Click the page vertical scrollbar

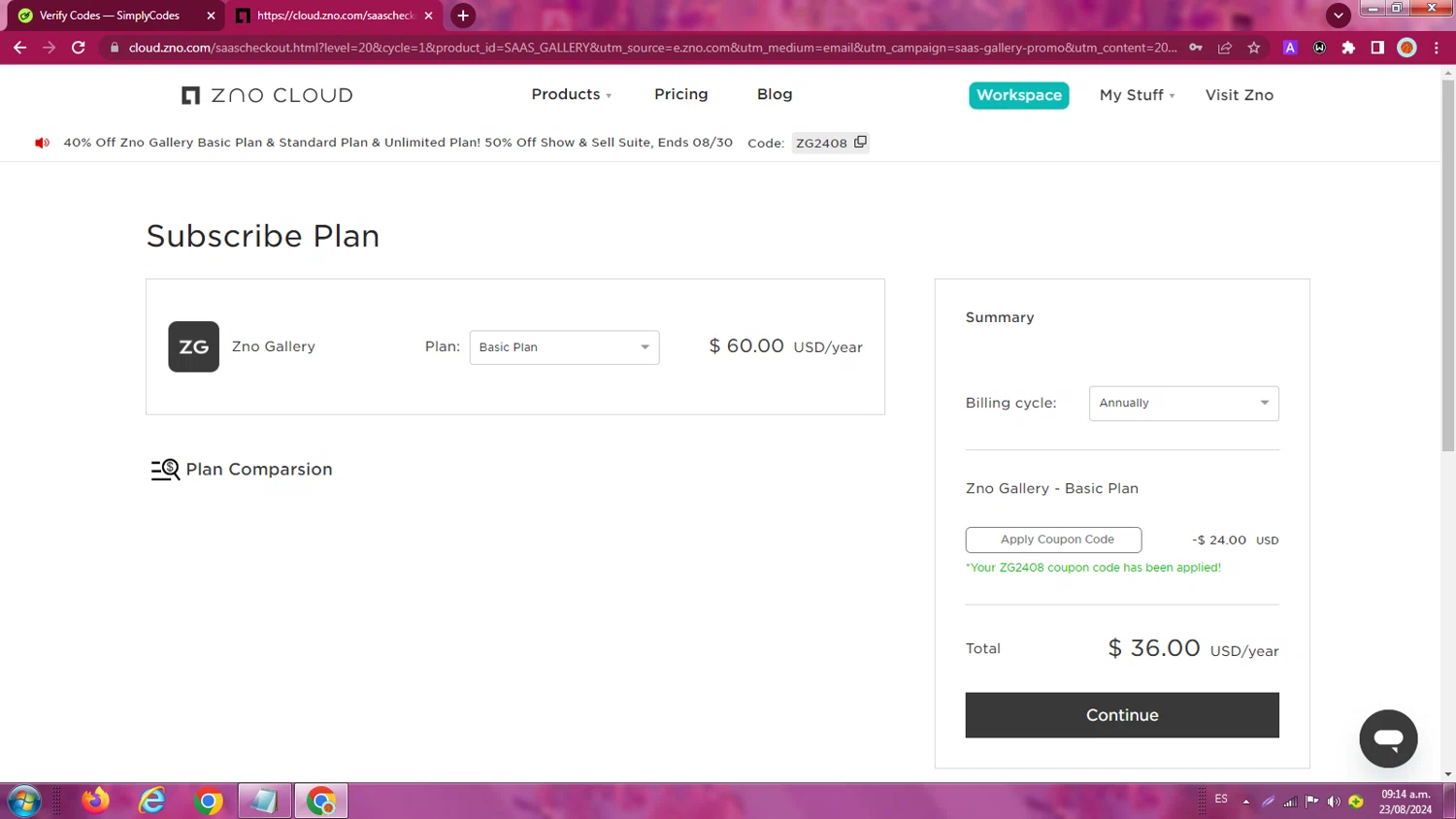coord(1447,267)
